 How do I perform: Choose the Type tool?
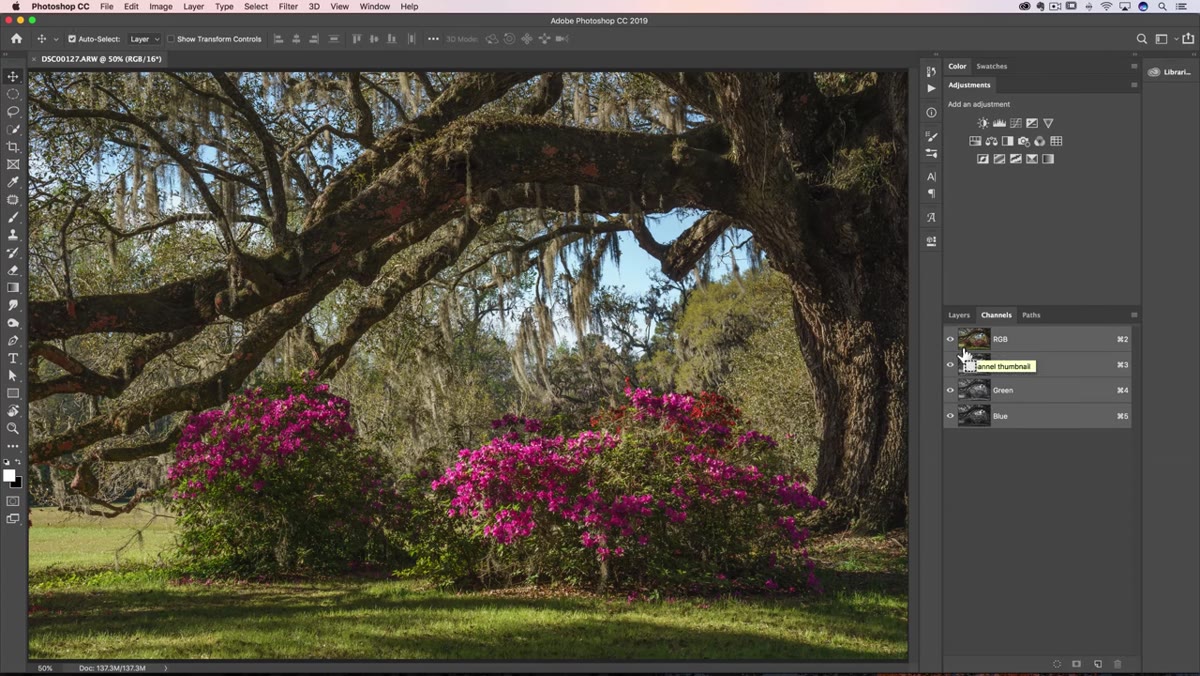pos(13,358)
